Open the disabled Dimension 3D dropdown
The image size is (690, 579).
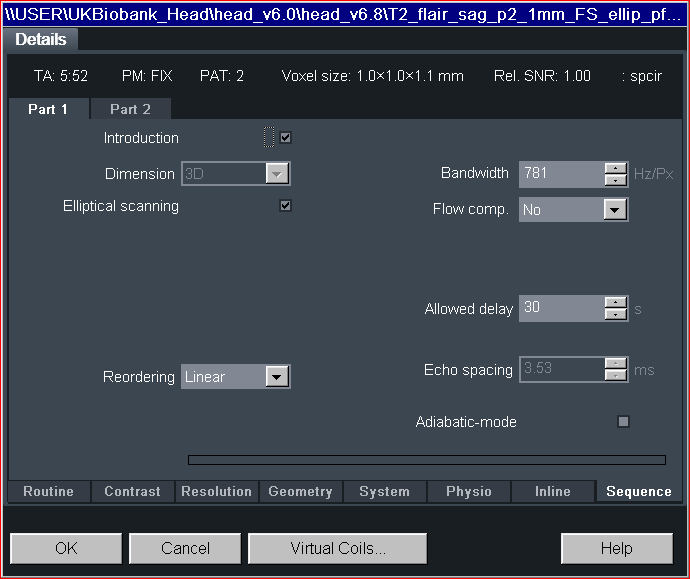click(x=277, y=174)
